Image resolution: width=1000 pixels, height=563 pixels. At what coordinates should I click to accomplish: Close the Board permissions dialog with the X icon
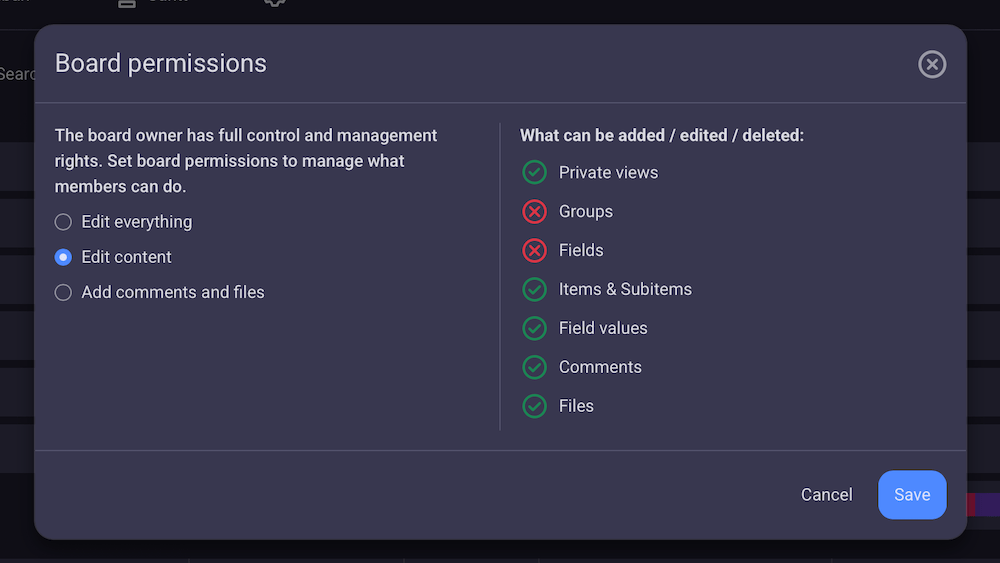click(x=932, y=65)
